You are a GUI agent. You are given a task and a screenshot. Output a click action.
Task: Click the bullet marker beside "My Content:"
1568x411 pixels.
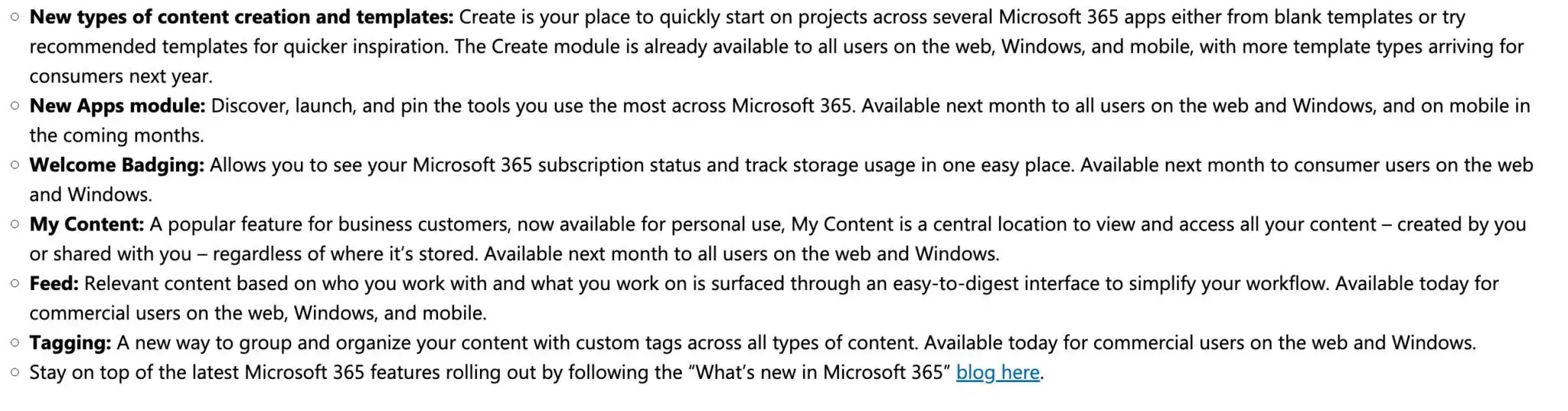pos(15,225)
